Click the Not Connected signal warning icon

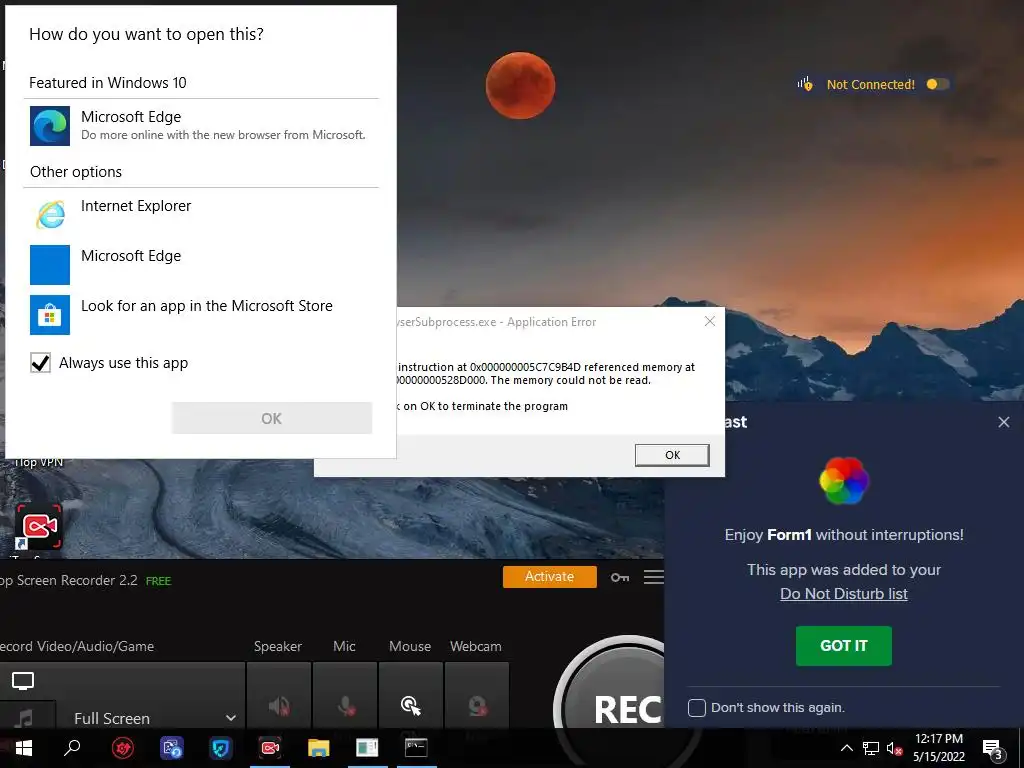tap(805, 84)
